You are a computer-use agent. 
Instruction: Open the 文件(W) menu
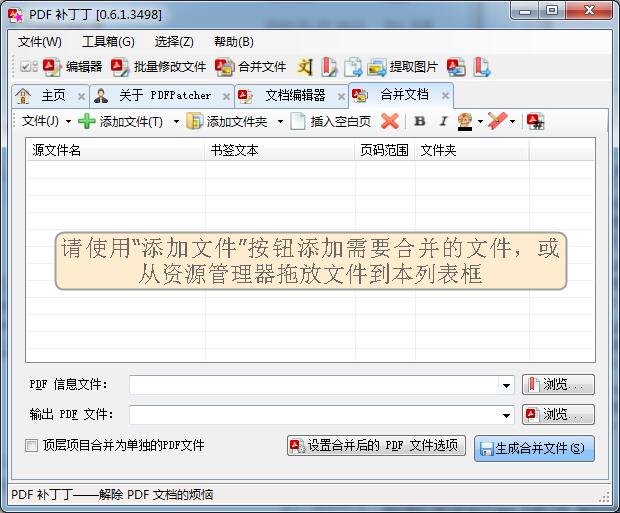point(40,42)
